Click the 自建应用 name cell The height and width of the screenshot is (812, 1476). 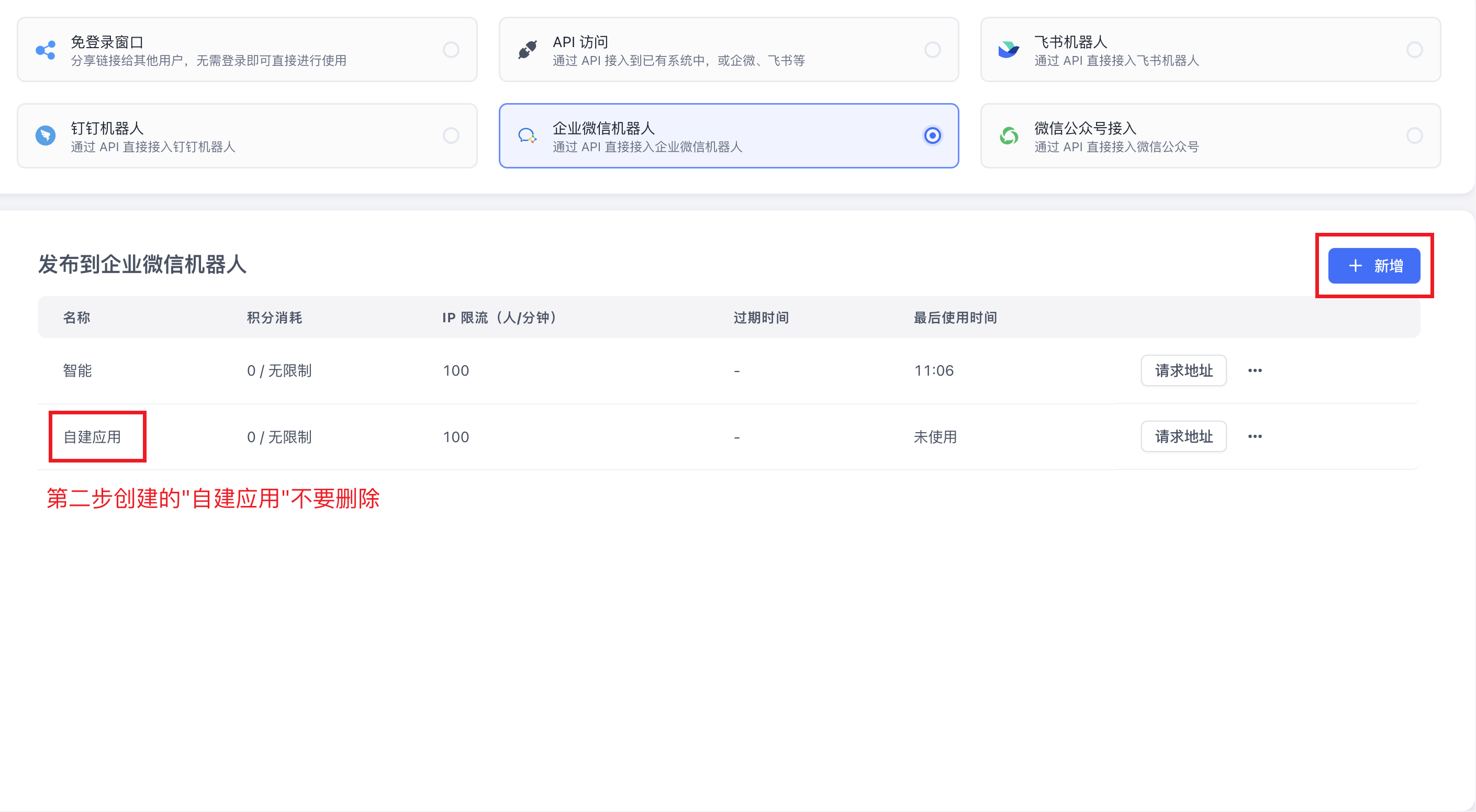click(x=92, y=437)
